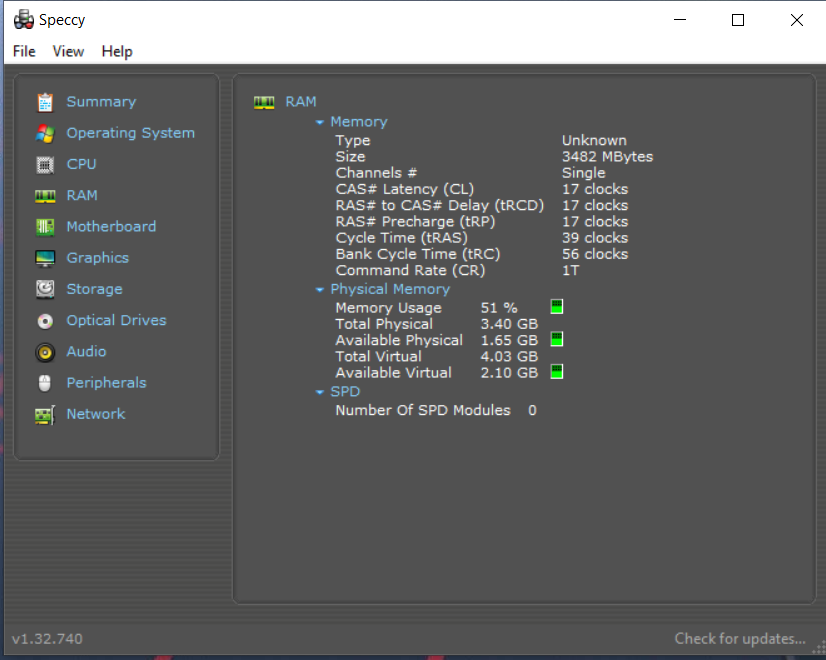Open the Storage section
The height and width of the screenshot is (660, 826).
pos(94,289)
